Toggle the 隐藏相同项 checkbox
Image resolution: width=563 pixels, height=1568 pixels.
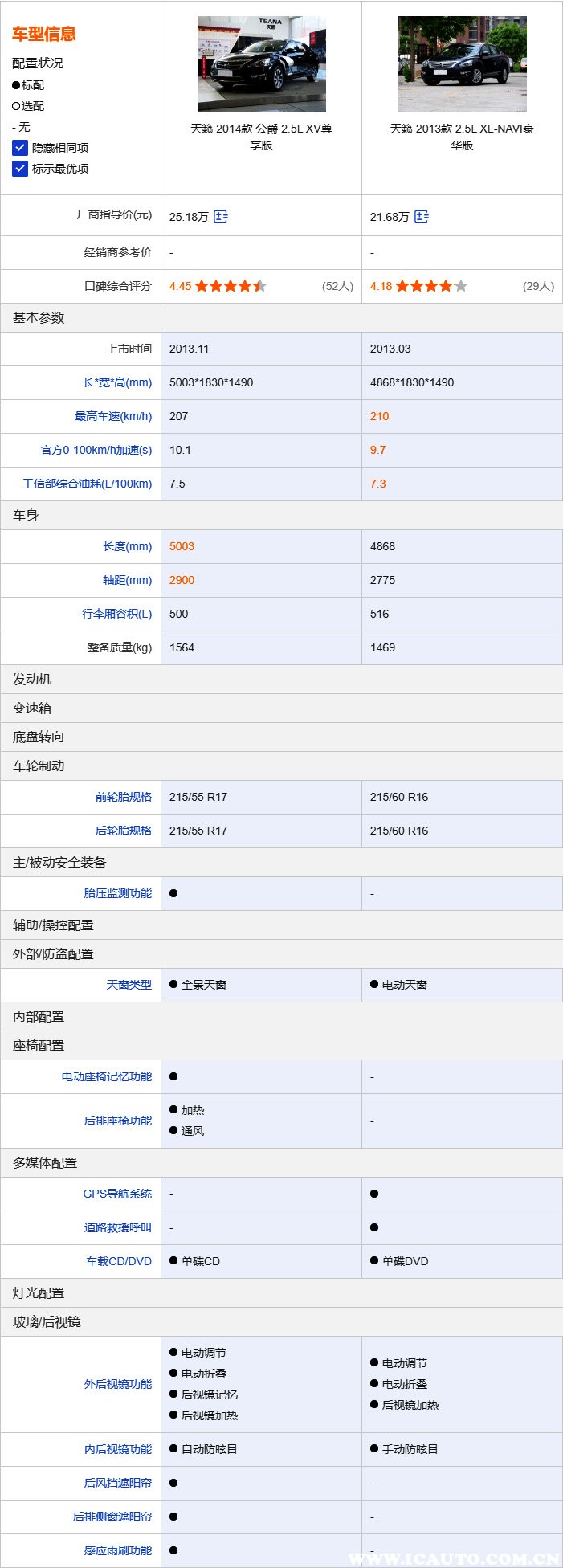click(x=20, y=148)
